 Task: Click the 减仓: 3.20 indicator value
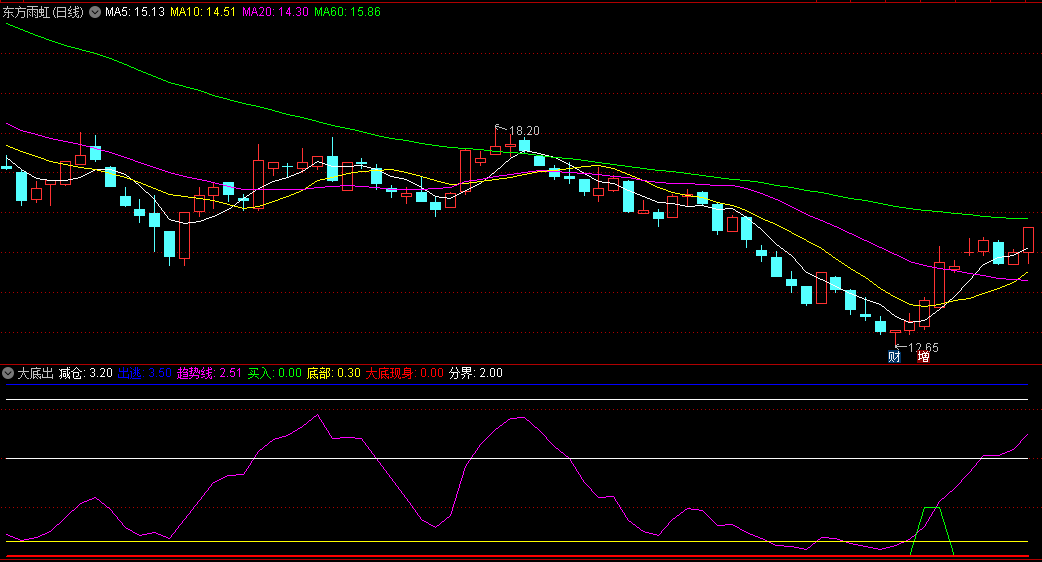(x=86, y=373)
